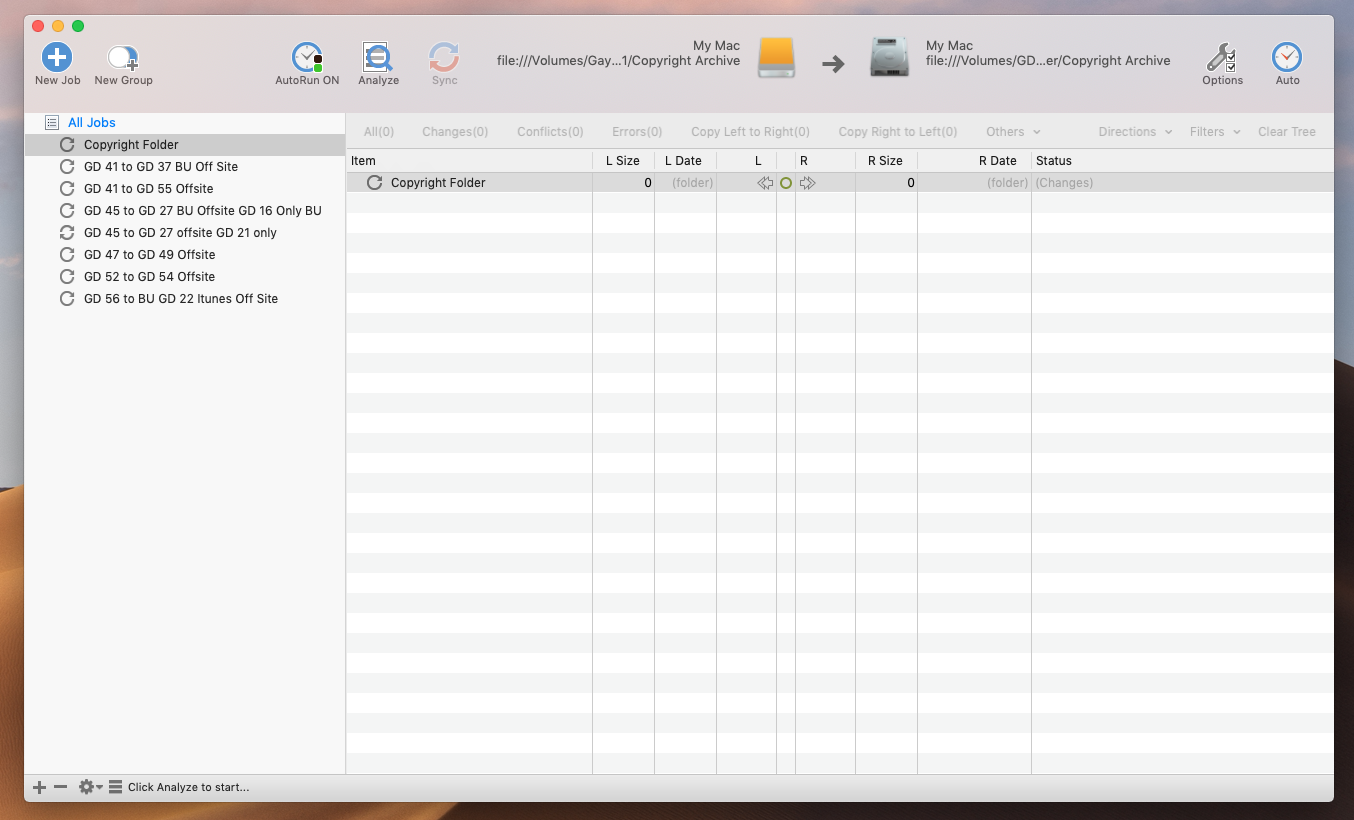
Task: Open the Directions dropdown
Action: (x=1135, y=132)
